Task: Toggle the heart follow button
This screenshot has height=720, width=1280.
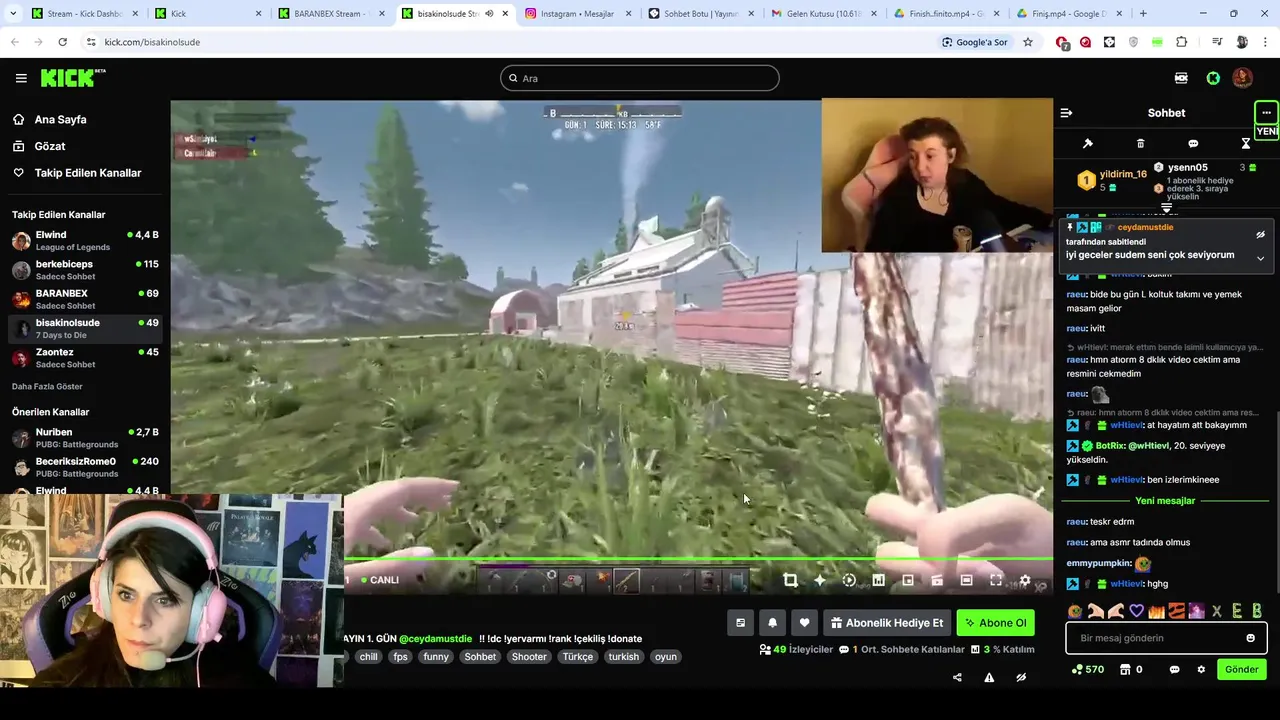Action: pyautogui.click(x=804, y=623)
